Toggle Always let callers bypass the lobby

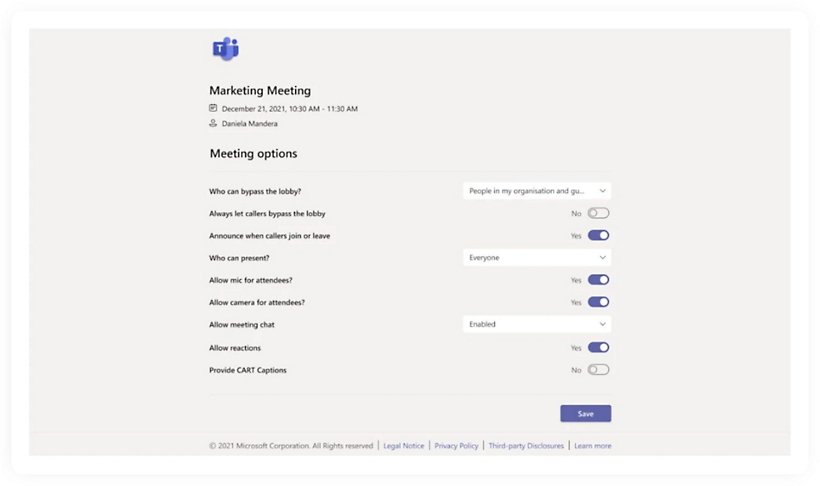click(x=598, y=213)
